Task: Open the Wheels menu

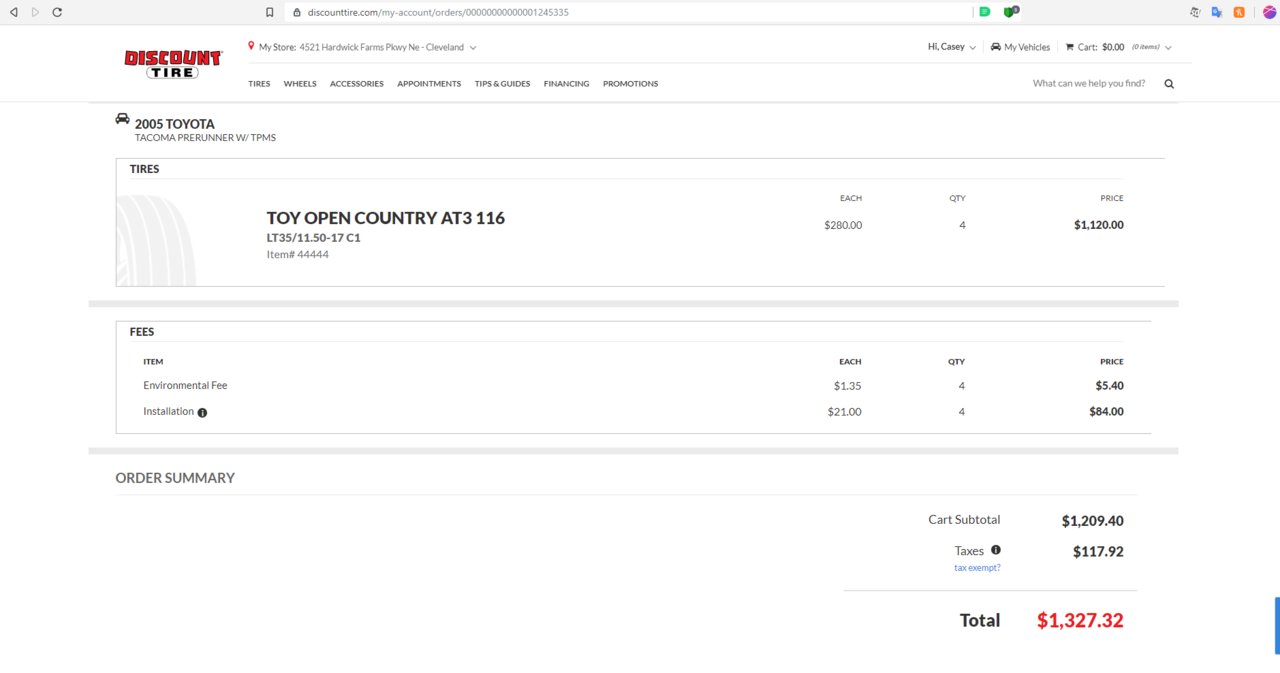Action: click(x=300, y=84)
